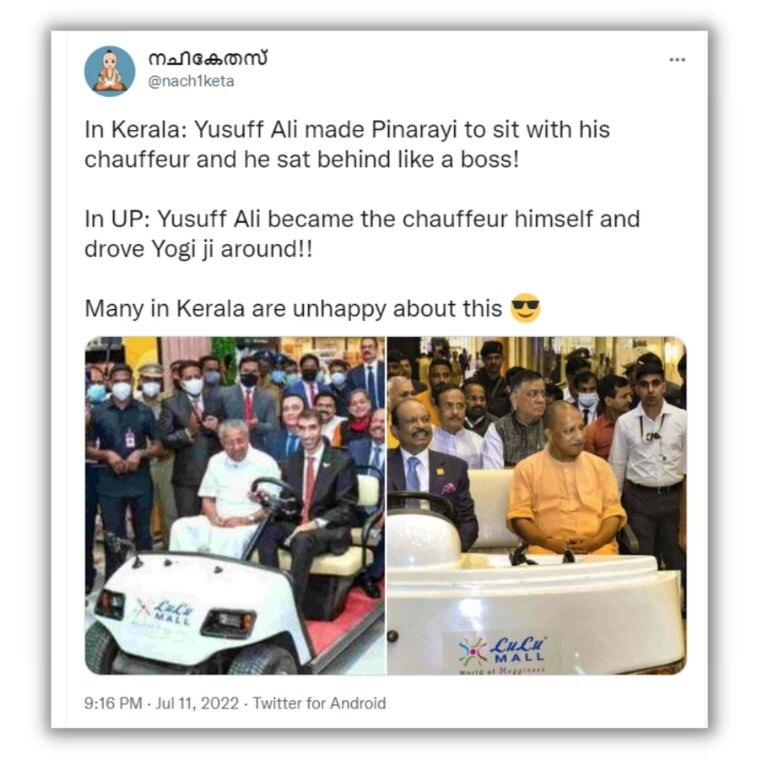The width and height of the screenshot is (760, 760).
Task: Open the @nach1keta handle link
Action: 191,81
